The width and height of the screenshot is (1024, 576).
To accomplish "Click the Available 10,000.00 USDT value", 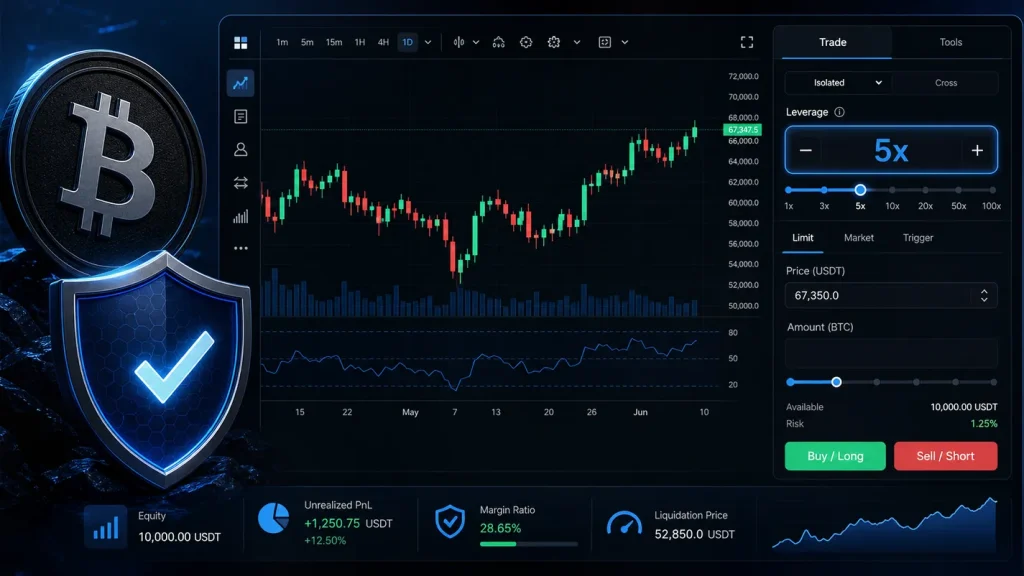I will click(964, 407).
